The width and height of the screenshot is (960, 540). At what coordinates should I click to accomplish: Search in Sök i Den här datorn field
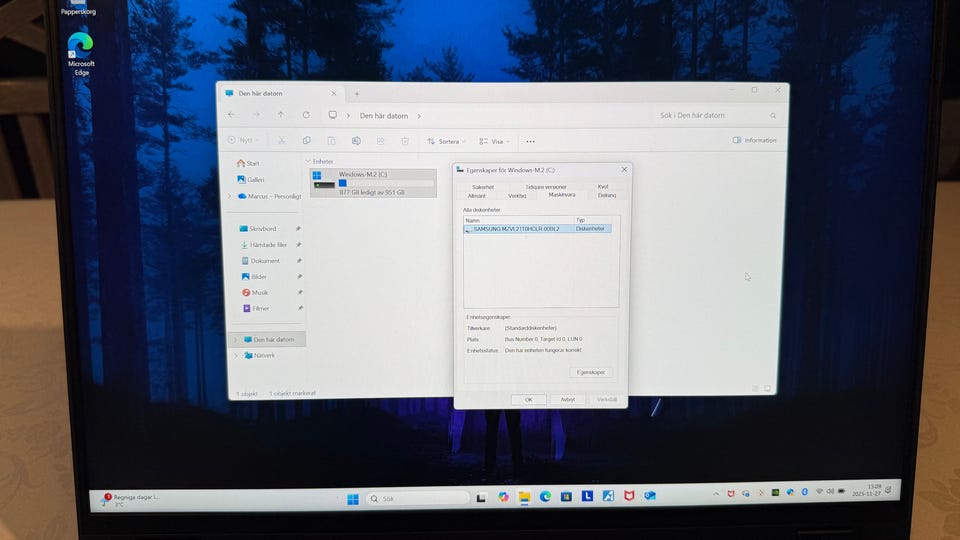pos(716,115)
